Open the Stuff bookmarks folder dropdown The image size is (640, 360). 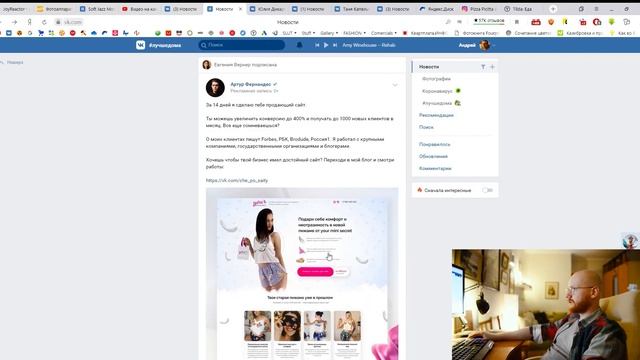click(x=308, y=33)
